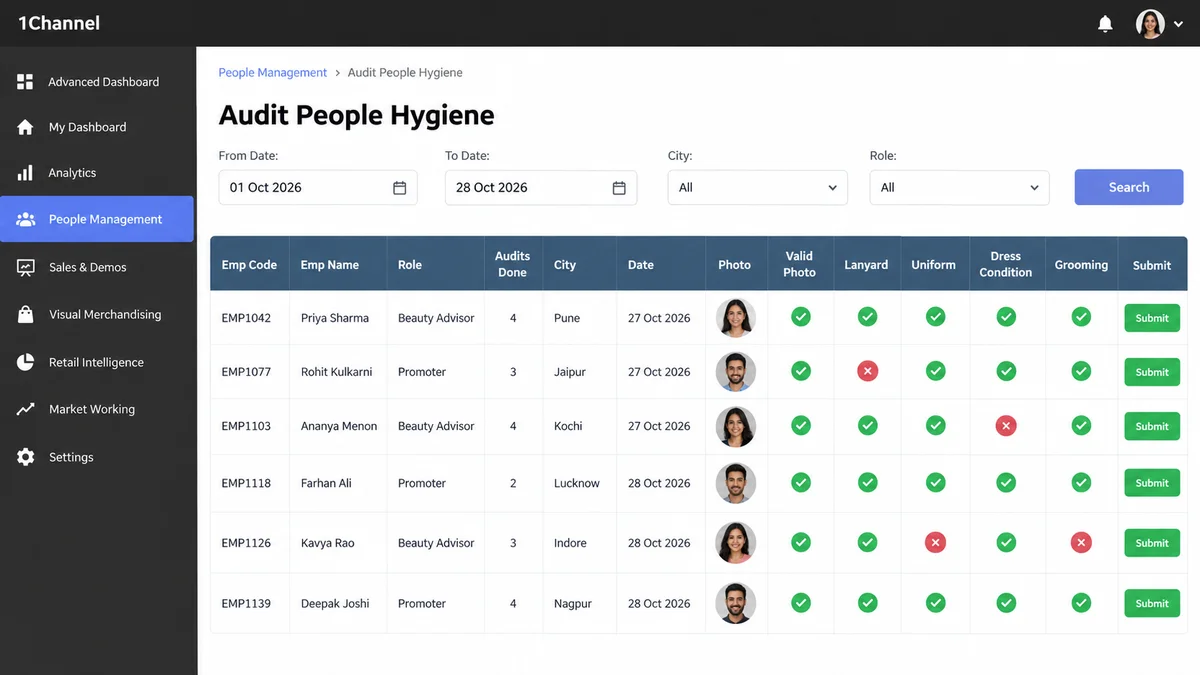
Task: Submit audit for Priya Sharma
Action: pyautogui.click(x=1152, y=318)
